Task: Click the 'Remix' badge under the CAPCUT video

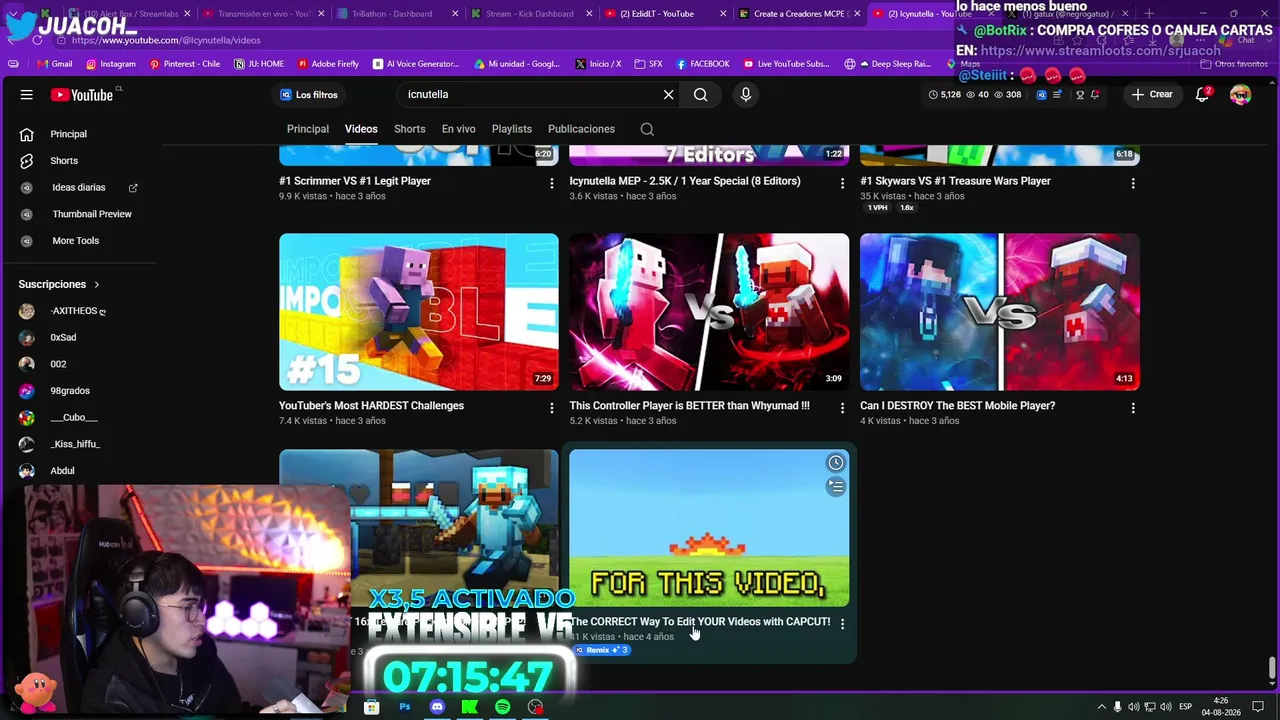Action: pyautogui.click(x=601, y=651)
